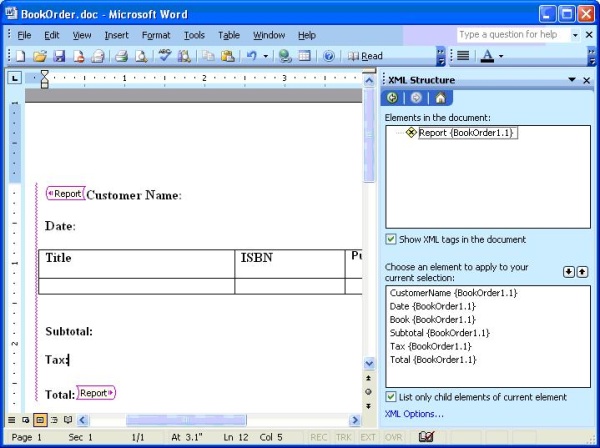Click the ruler tab selector box
Image resolution: width=600 pixels, height=448 pixels.
(15, 78)
